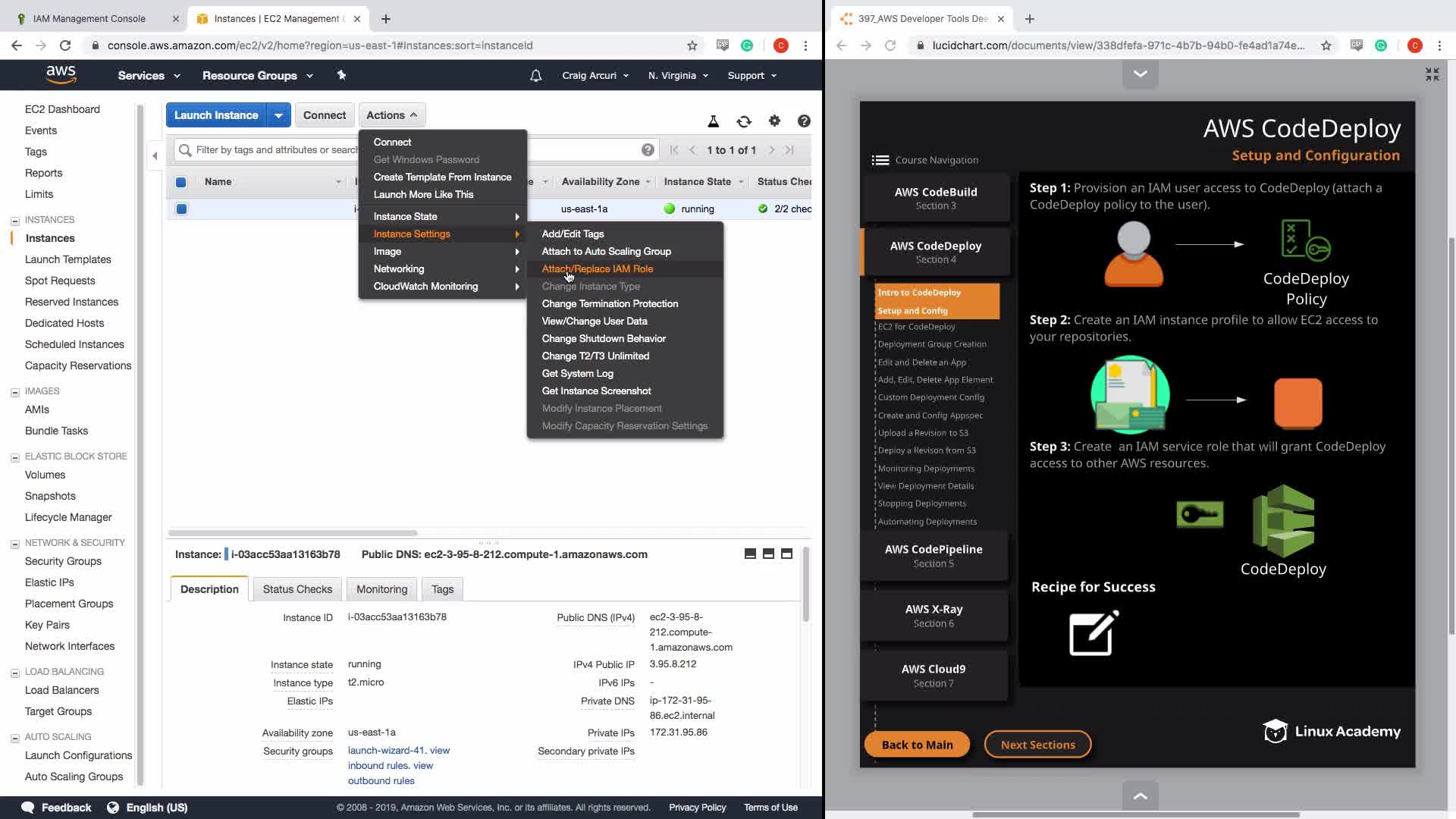Open the Launch Instance dropdown arrow
The image size is (1456, 819).
click(278, 115)
